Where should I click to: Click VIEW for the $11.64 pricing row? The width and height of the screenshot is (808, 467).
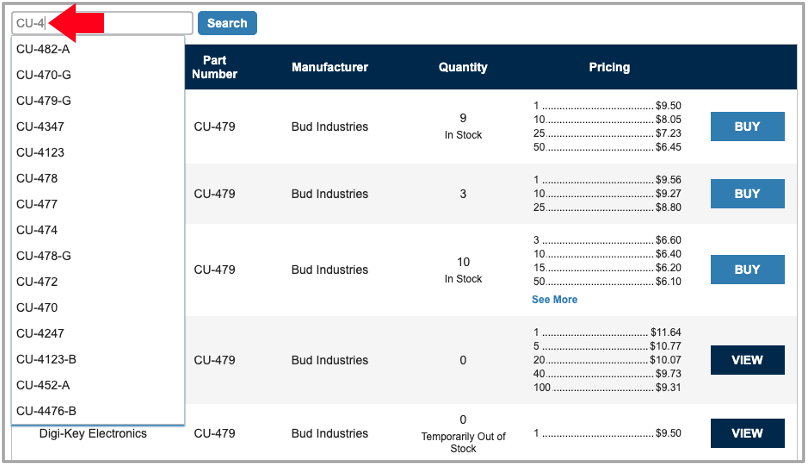pos(747,360)
